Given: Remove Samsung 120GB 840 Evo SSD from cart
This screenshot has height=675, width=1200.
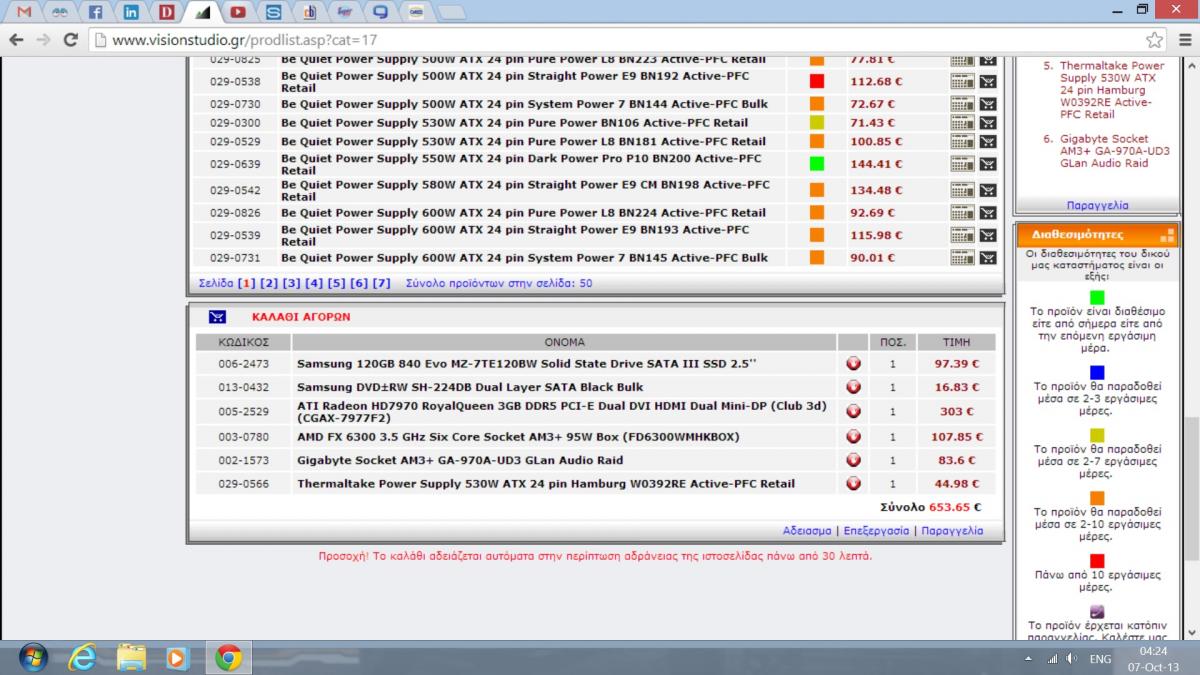Looking at the screenshot, I should [x=853, y=363].
